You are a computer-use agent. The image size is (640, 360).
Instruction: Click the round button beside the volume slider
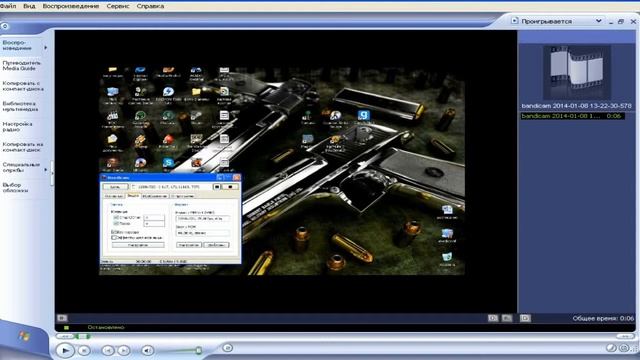pyautogui.click(x=228, y=348)
